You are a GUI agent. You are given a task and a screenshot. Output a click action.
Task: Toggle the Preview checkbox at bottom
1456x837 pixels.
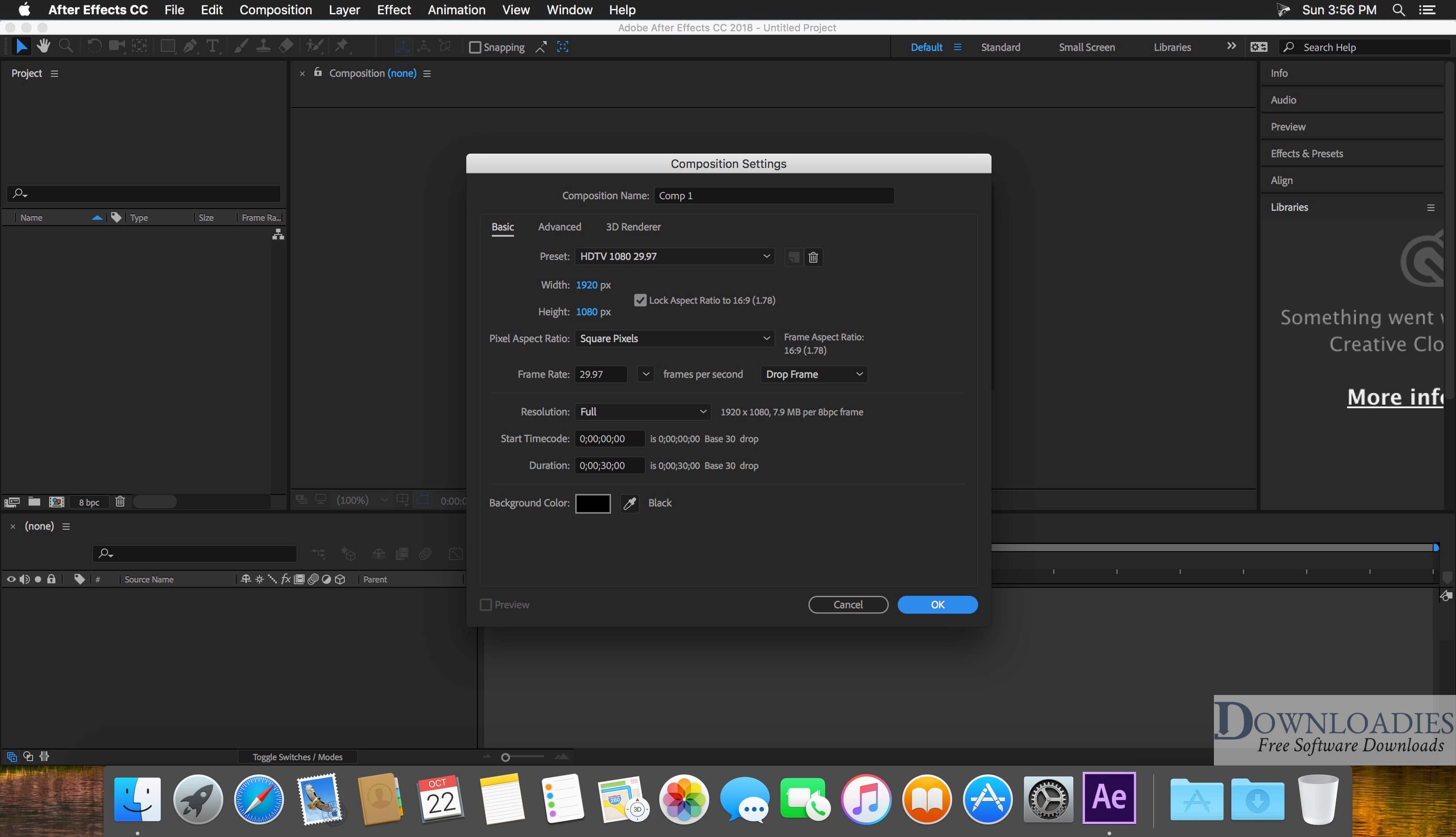pos(485,604)
